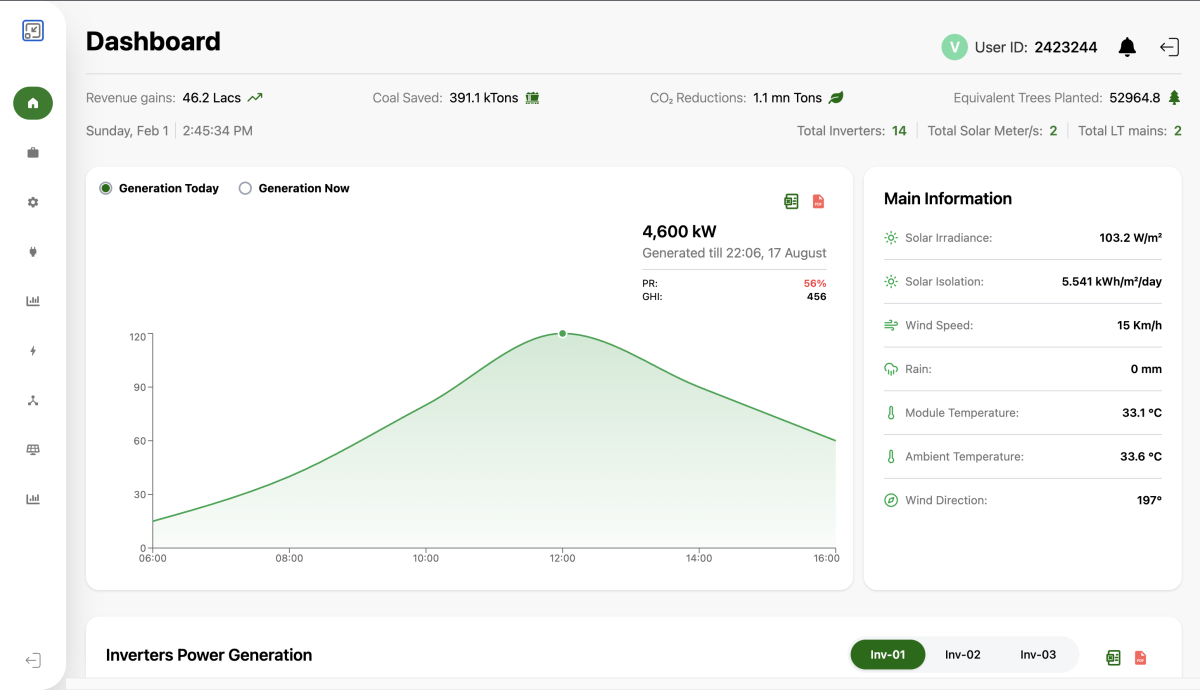
Task: Select the Inv-01 tab
Action: [x=887, y=655]
